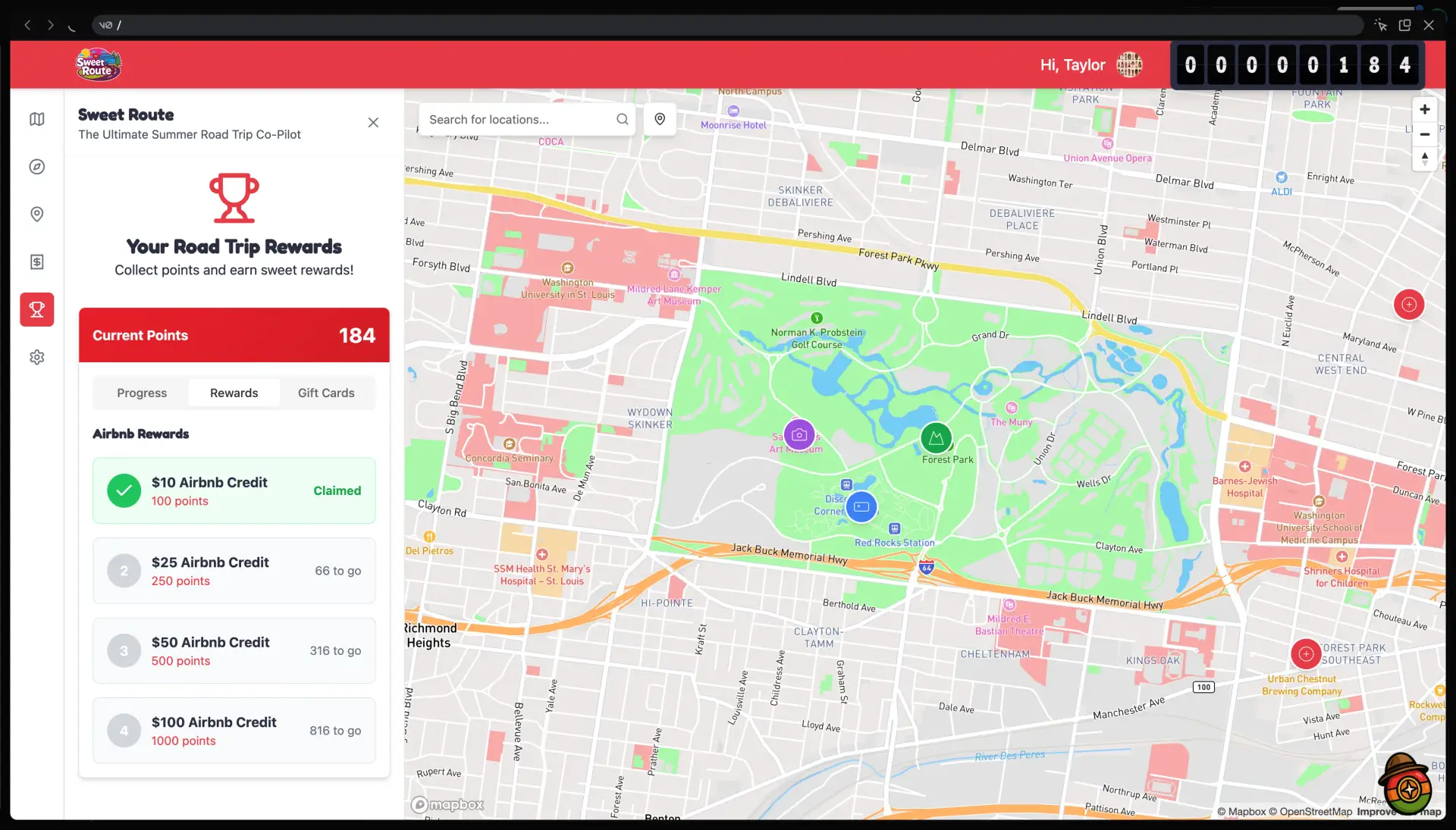Open the dollar budget sidebar icon
The height and width of the screenshot is (830, 1456).
point(36,262)
